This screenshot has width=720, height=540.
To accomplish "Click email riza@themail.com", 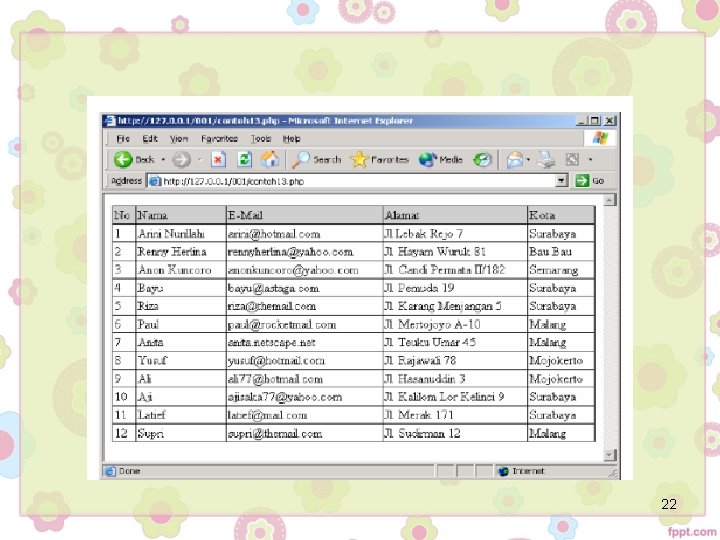I will point(272,306).
